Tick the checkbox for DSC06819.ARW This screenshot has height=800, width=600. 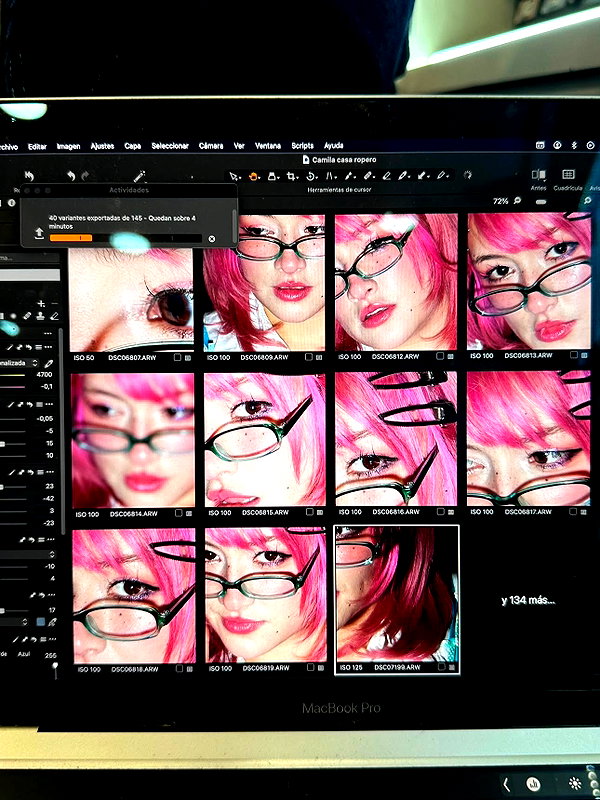(311, 667)
